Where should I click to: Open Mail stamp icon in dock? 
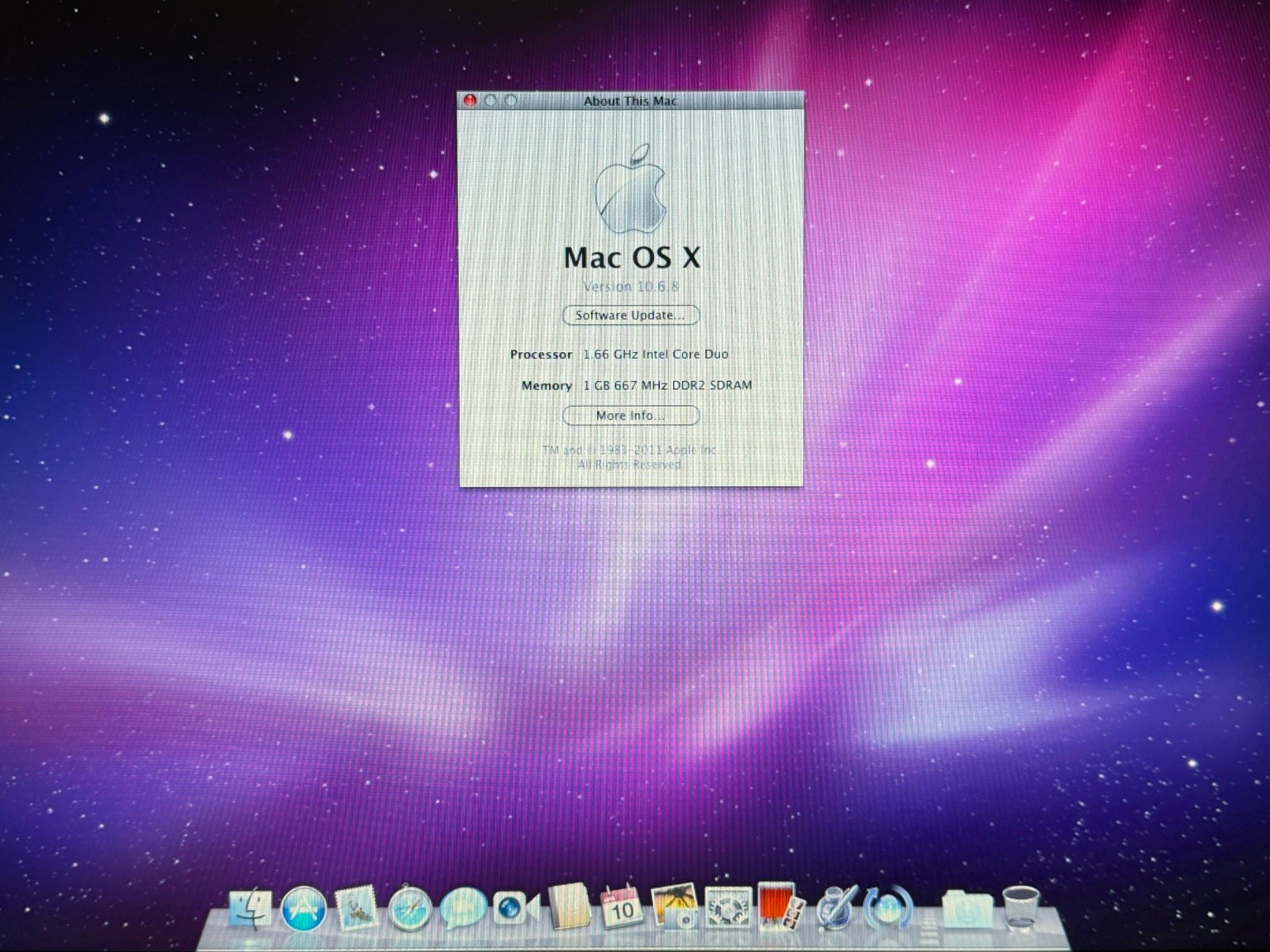click(356, 907)
